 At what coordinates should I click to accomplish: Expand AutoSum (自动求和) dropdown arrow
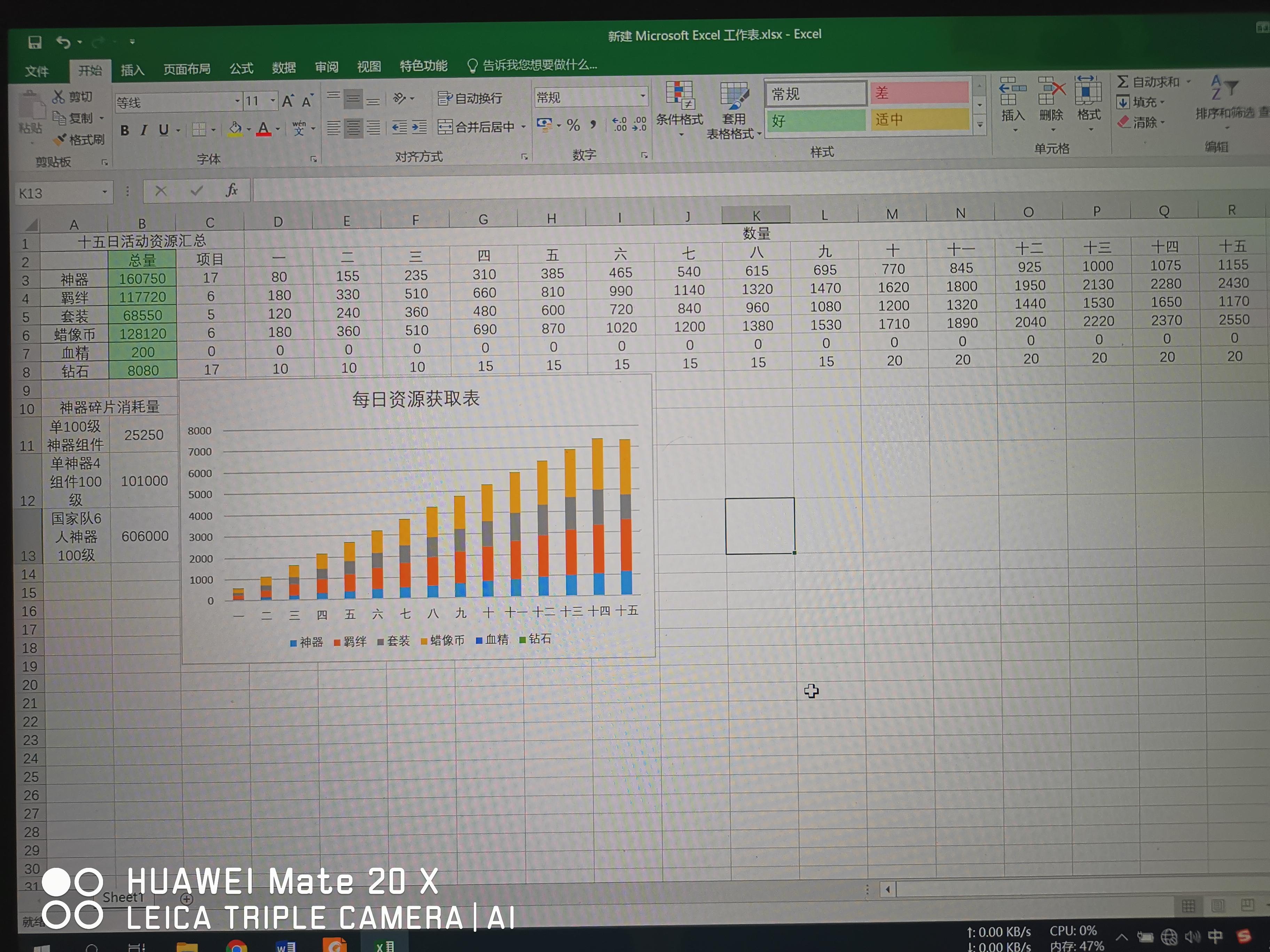tap(1189, 81)
